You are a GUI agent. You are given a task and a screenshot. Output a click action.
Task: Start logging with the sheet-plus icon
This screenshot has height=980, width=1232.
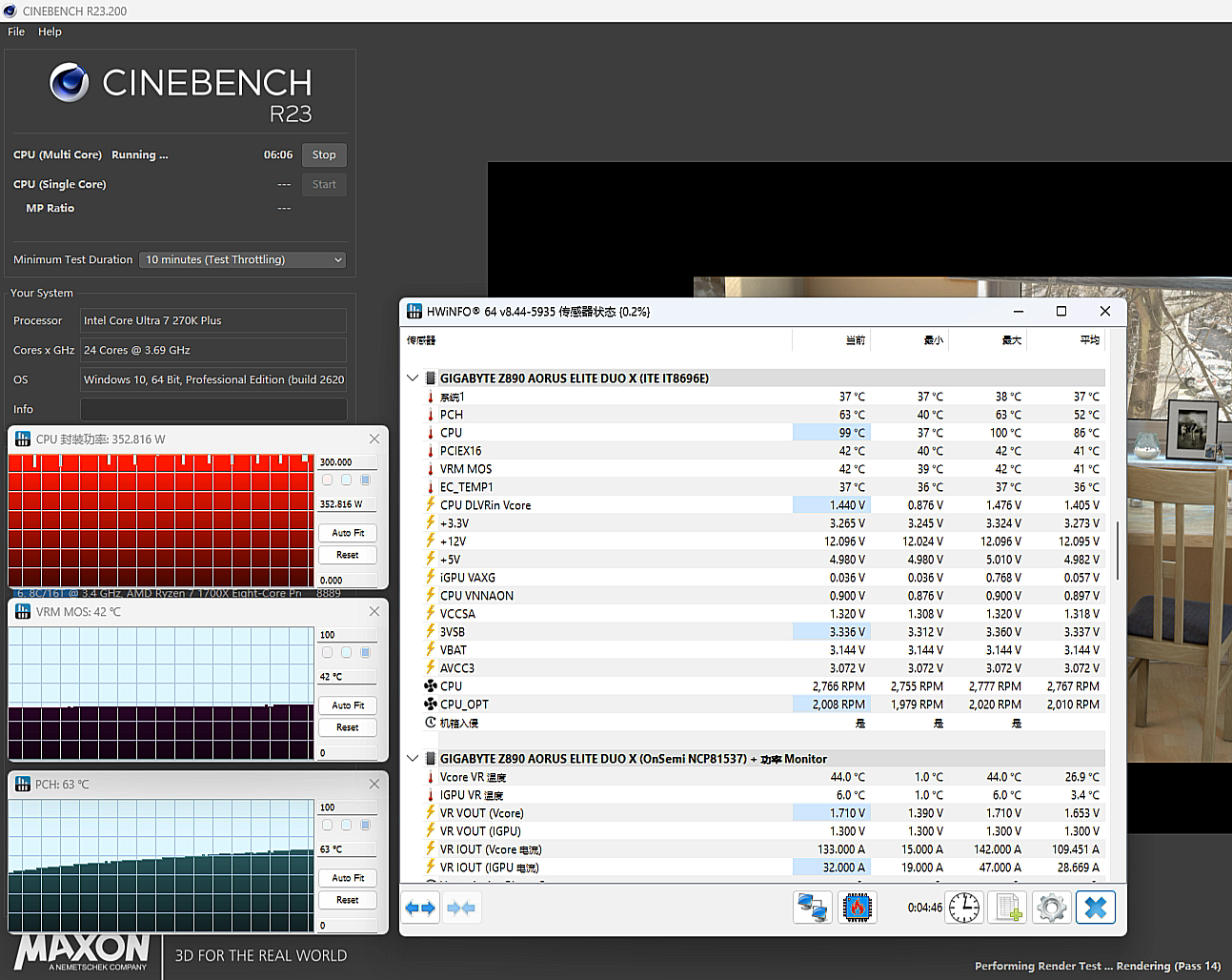click(1008, 908)
